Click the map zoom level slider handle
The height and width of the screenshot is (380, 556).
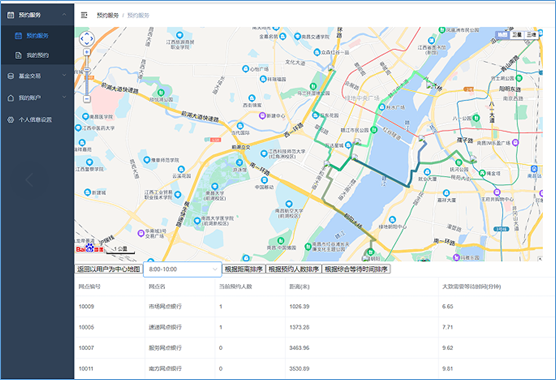point(87,69)
